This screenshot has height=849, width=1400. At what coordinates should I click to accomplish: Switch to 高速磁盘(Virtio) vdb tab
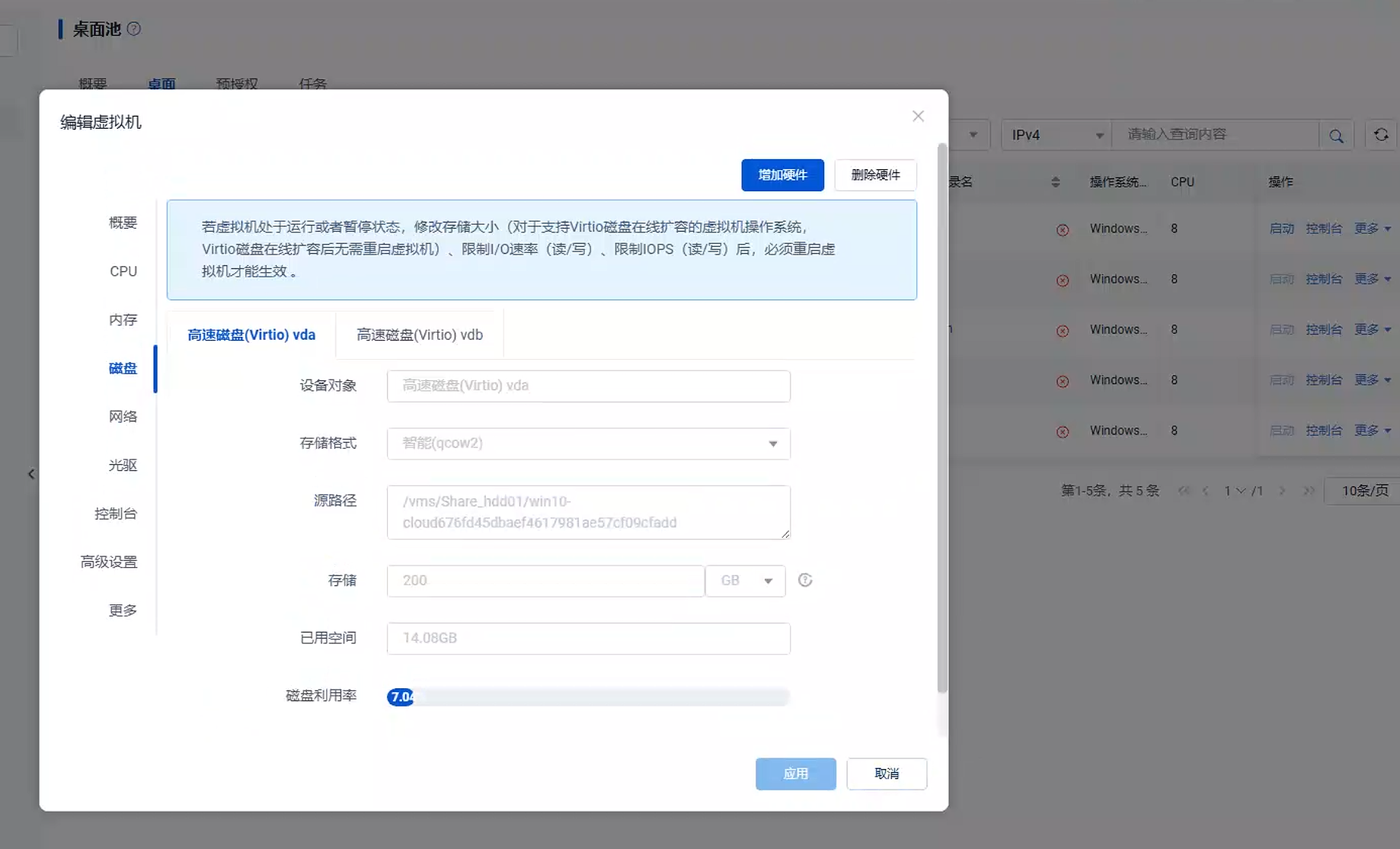tap(420, 335)
